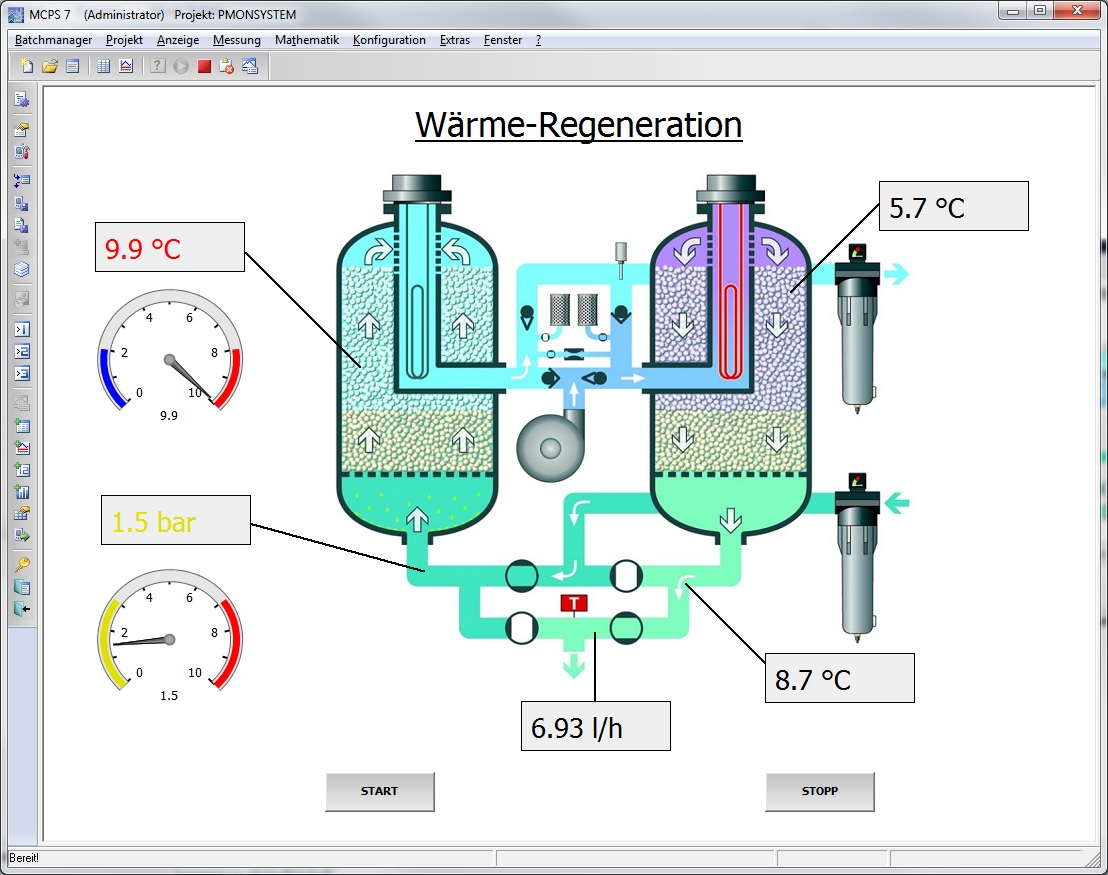
Task: Open the Fenster menu
Action: pyautogui.click(x=503, y=40)
